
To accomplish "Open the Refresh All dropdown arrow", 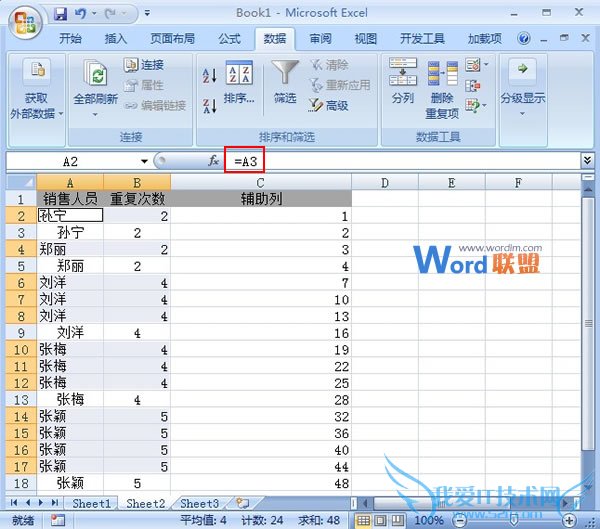I will click(95, 114).
